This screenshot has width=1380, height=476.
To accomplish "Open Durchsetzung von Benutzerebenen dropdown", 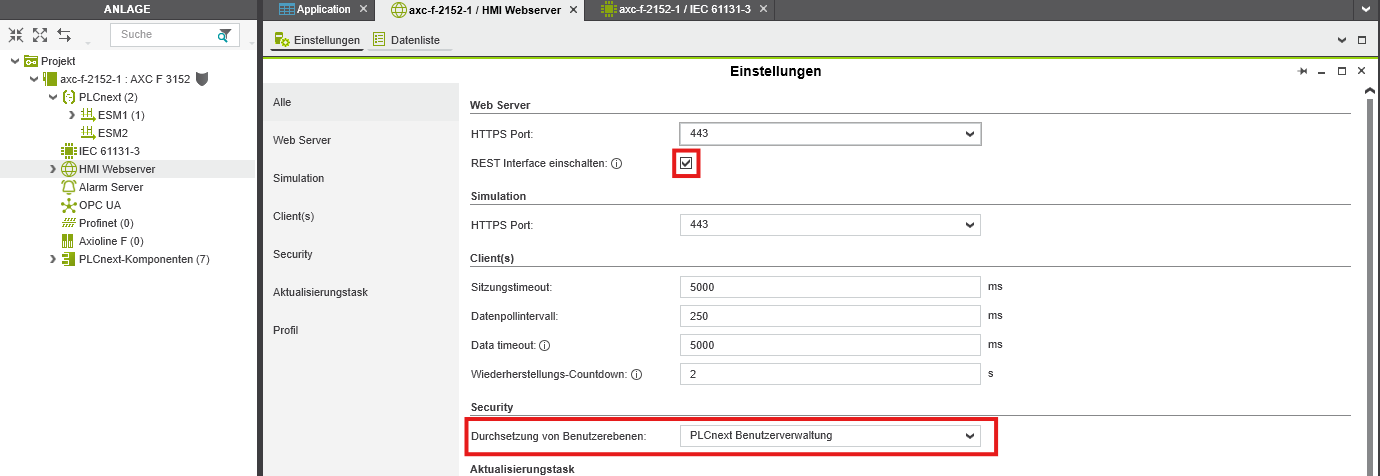I will point(830,436).
